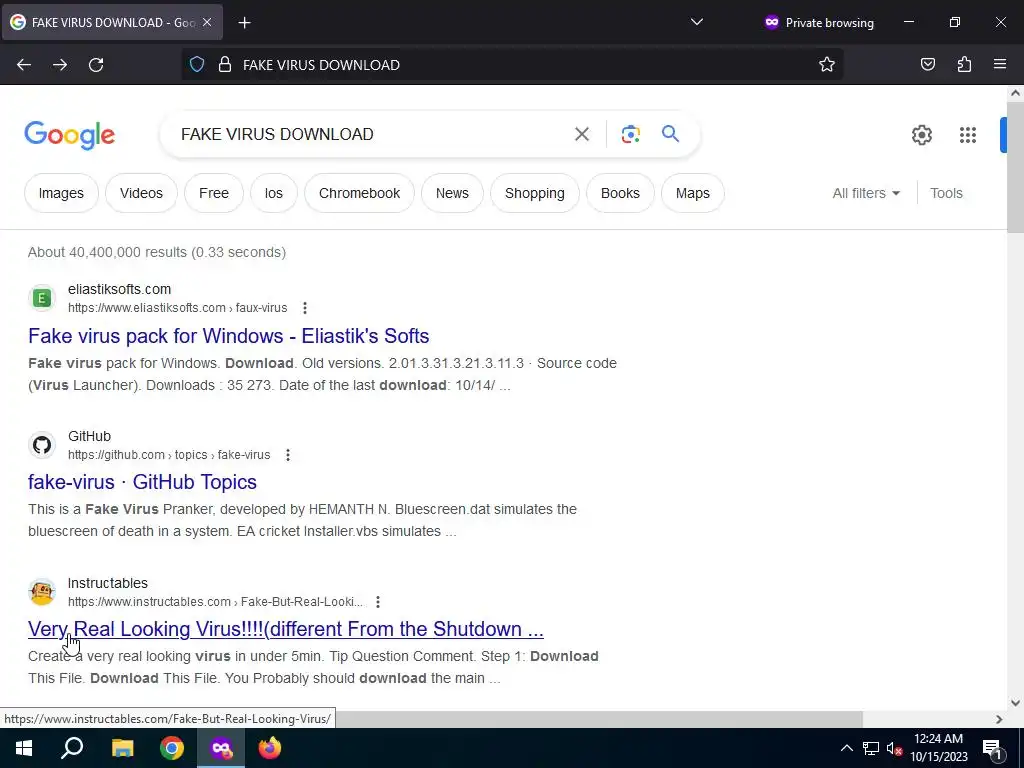Search by image with Google Lens
Screen dimensions: 1024x768
click(630, 134)
